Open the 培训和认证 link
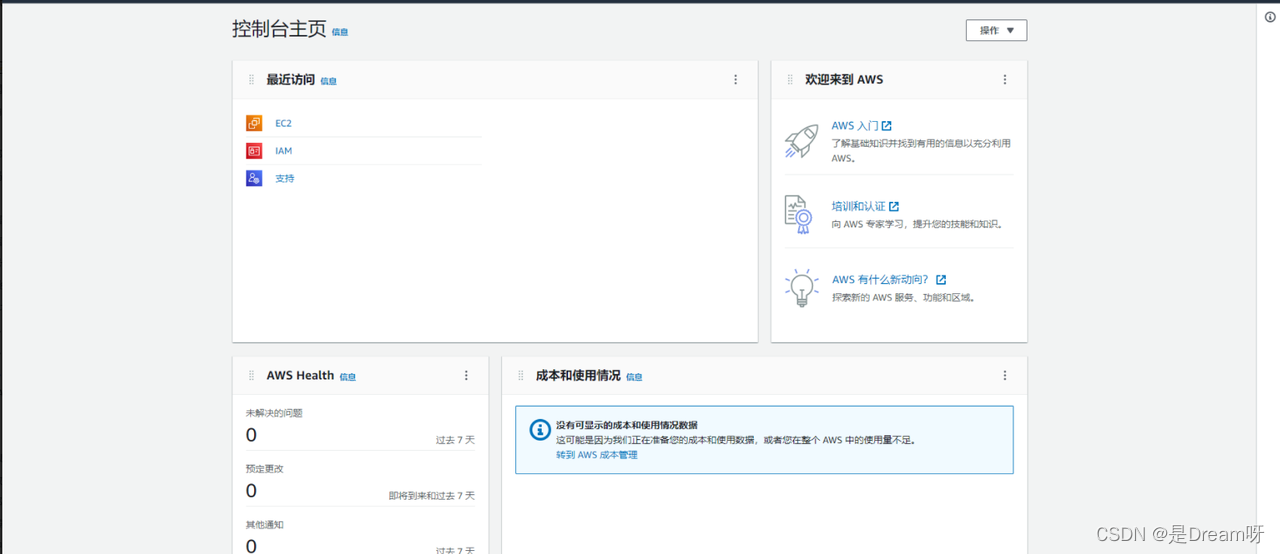This screenshot has width=1280, height=554. (865, 206)
